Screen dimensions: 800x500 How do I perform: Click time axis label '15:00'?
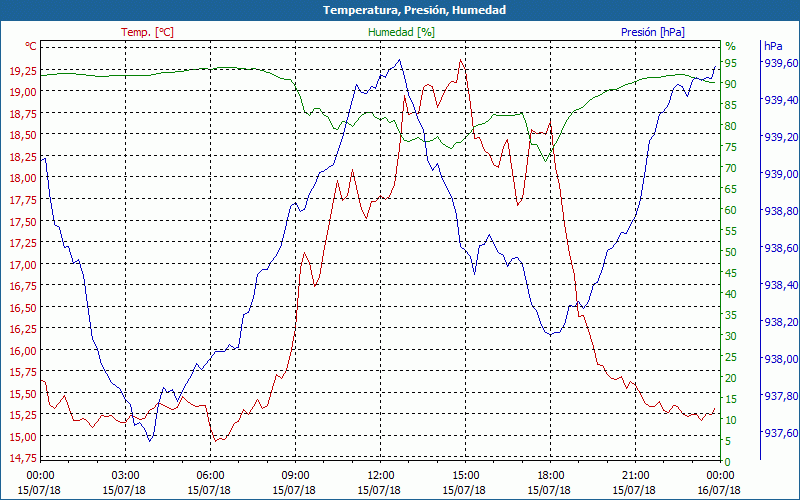[465, 477]
